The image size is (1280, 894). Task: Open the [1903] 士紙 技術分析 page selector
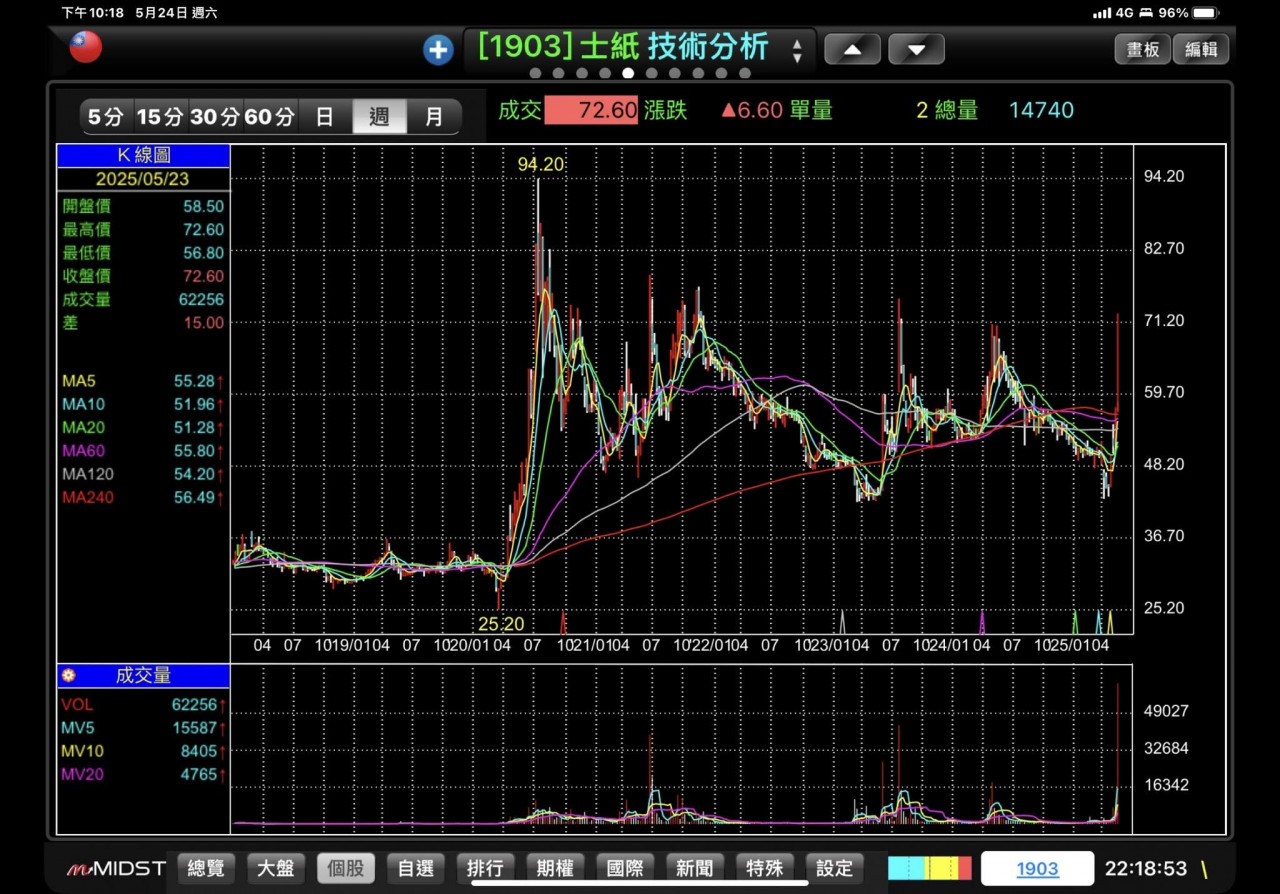coord(638,48)
